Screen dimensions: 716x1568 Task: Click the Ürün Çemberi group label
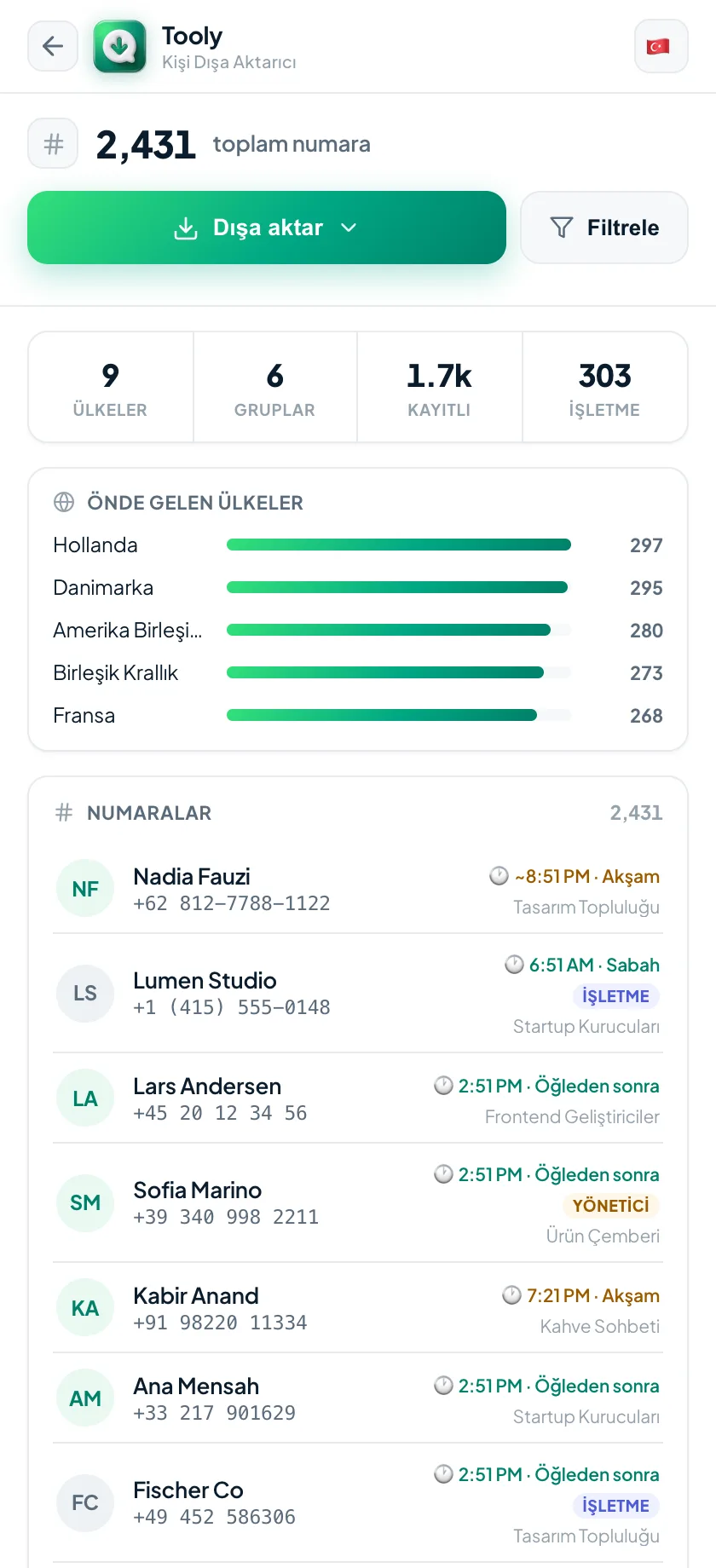[x=603, y=1237]
